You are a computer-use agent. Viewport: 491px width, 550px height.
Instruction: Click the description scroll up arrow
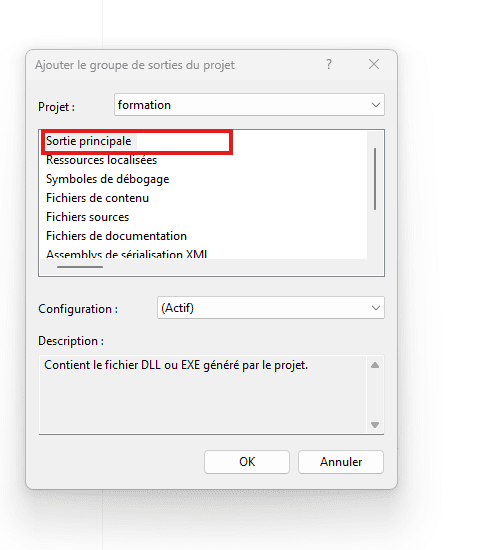coord(375,365)
